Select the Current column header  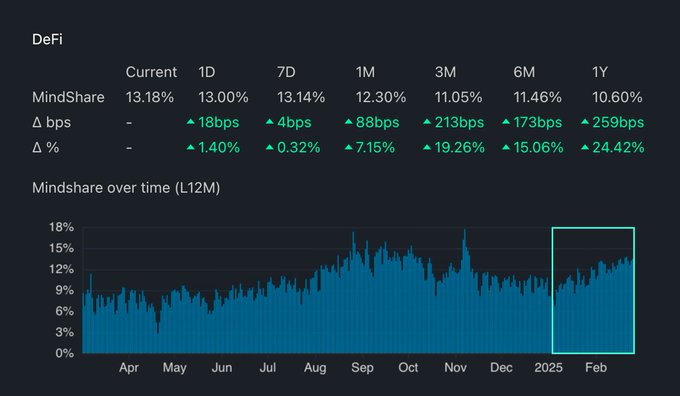point(151,72)
